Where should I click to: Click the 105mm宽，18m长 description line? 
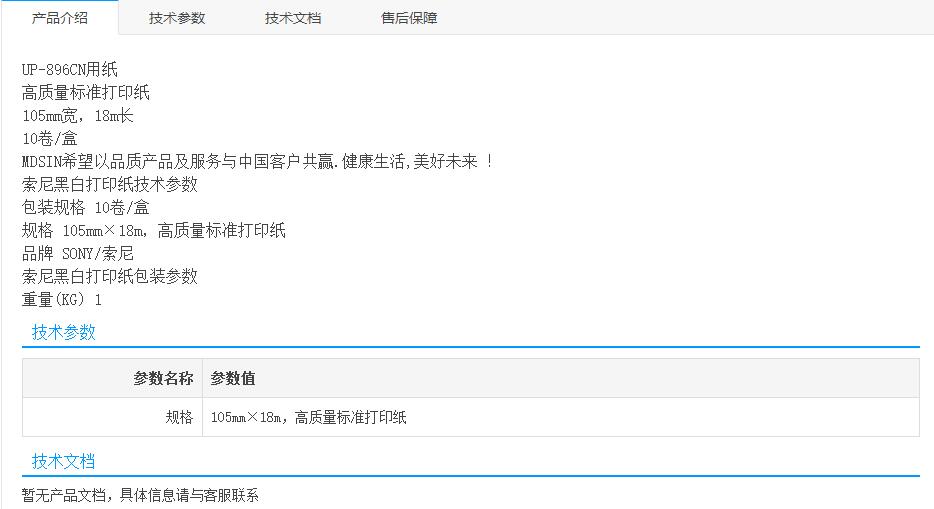[78, 116]
